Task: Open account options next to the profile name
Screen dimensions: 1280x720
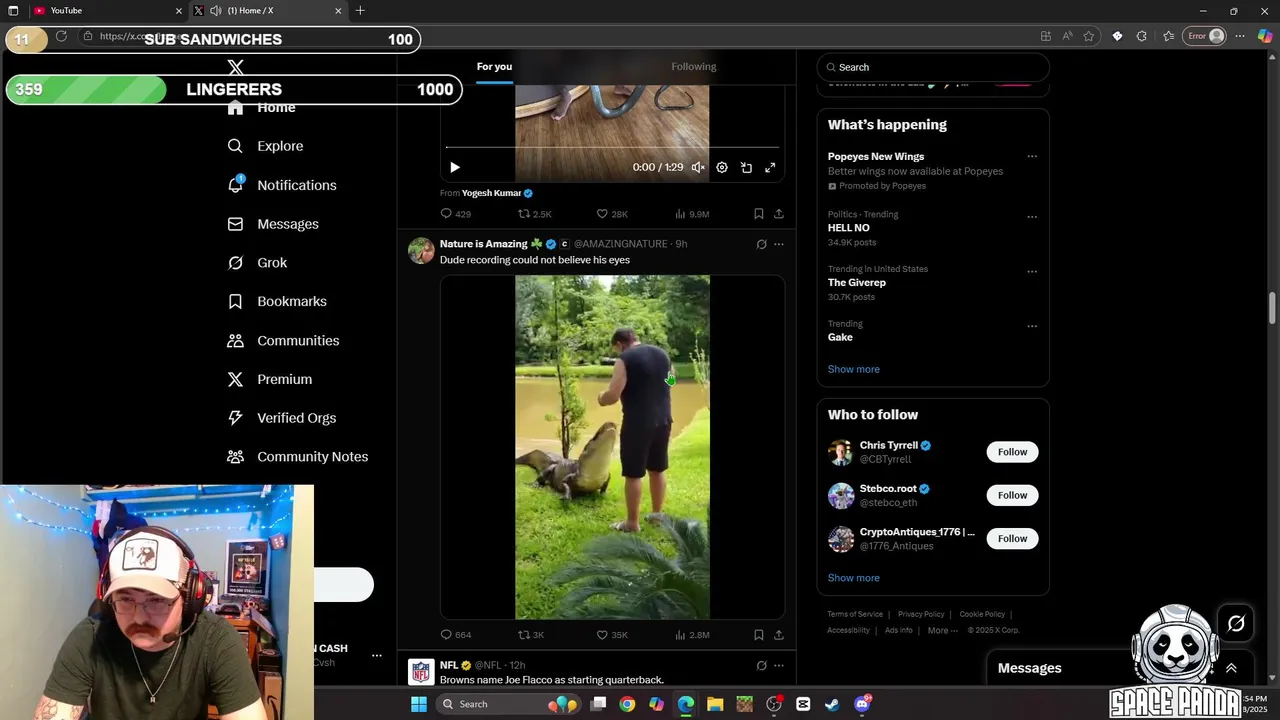Action: point(377,656)
